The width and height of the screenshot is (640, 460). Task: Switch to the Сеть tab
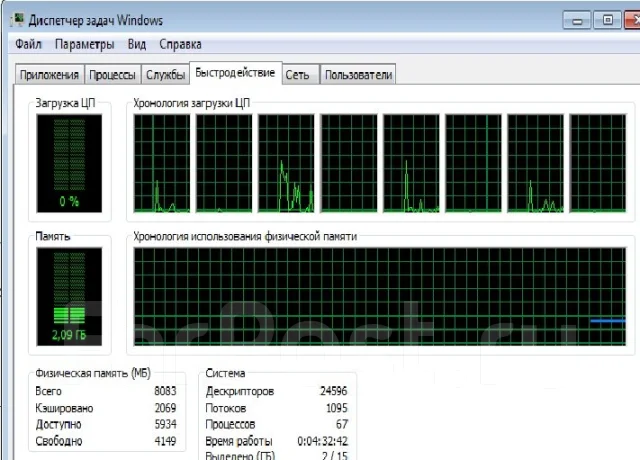[300, 75]
